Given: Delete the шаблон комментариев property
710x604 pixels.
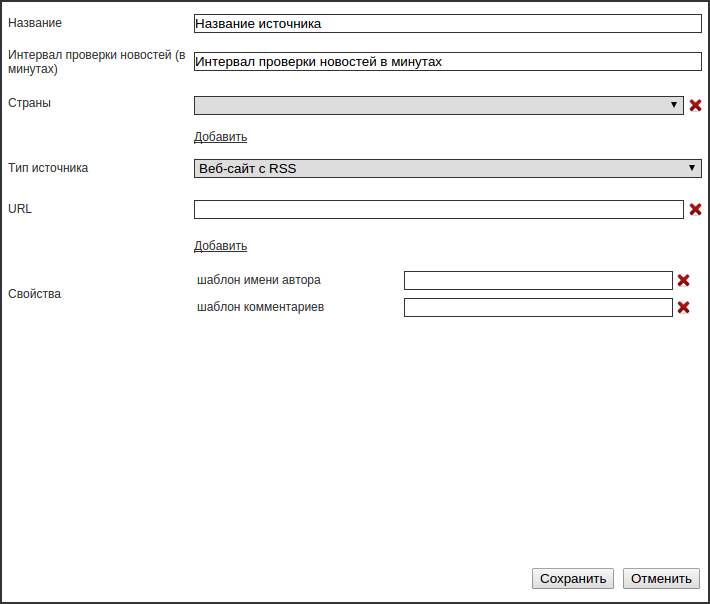Looking at the screenshot, I should [684, 308].
